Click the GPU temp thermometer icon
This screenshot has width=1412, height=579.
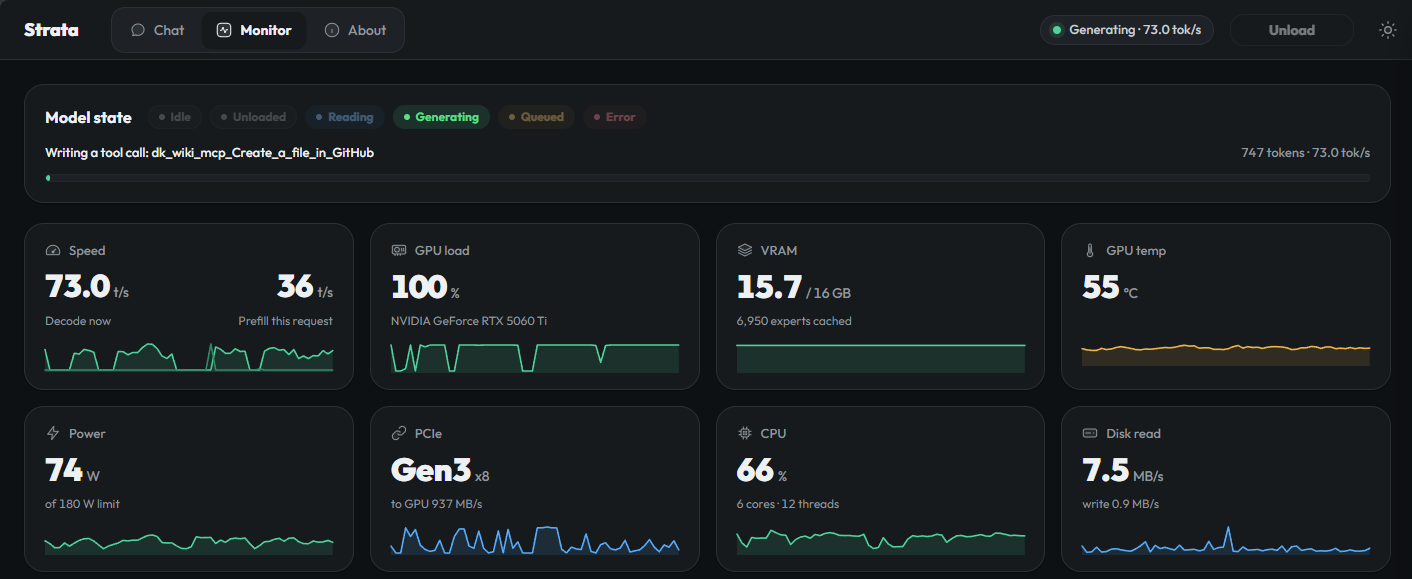click(x=1090, y=250)
